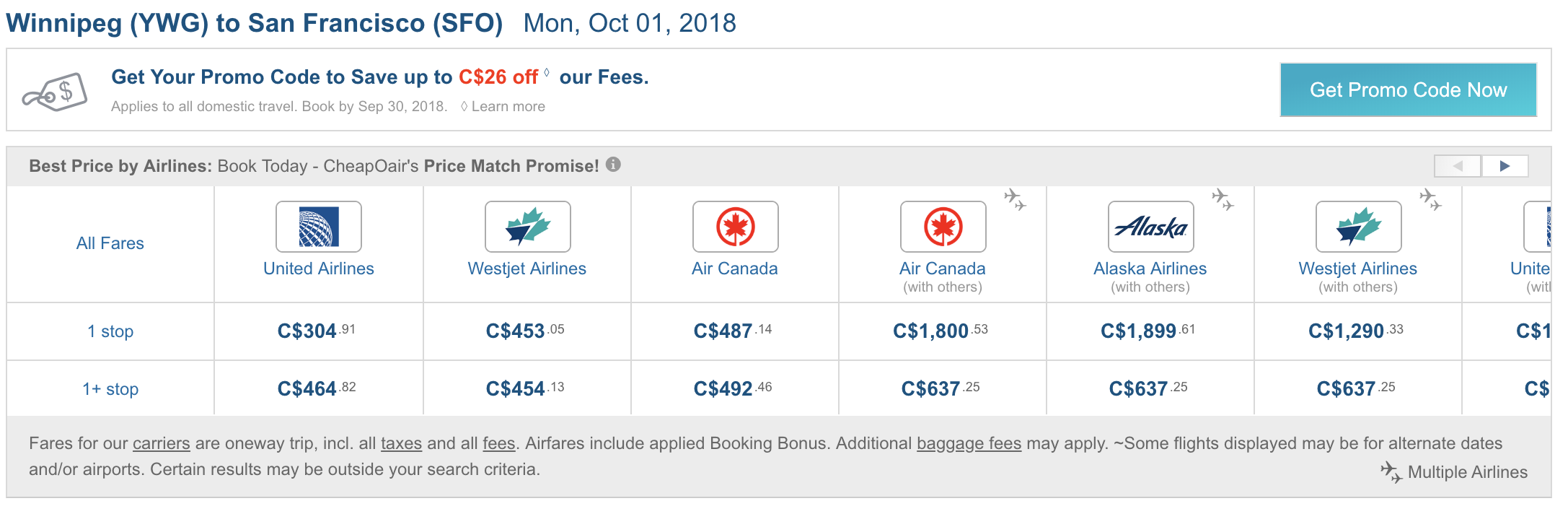Click the Alaska Airlines logo icon
Viewport: 1568px width, 514px height.
click(x=1150, y=227)
